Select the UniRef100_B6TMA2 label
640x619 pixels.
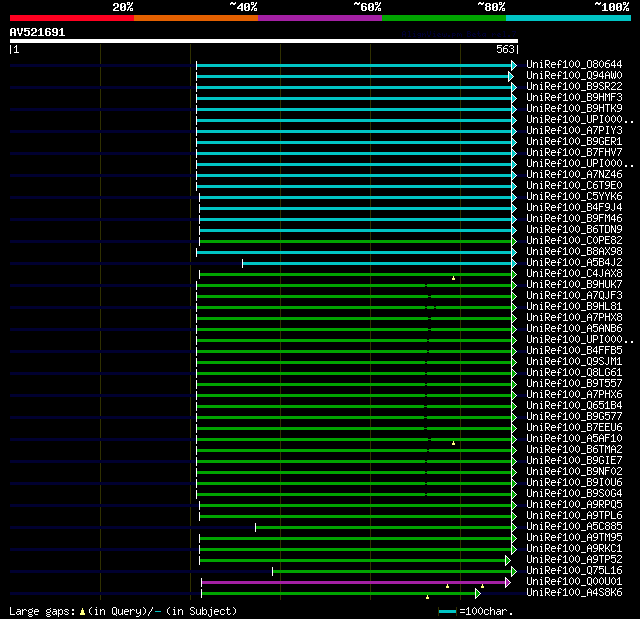pyautogui.click(x=574, y=450)
